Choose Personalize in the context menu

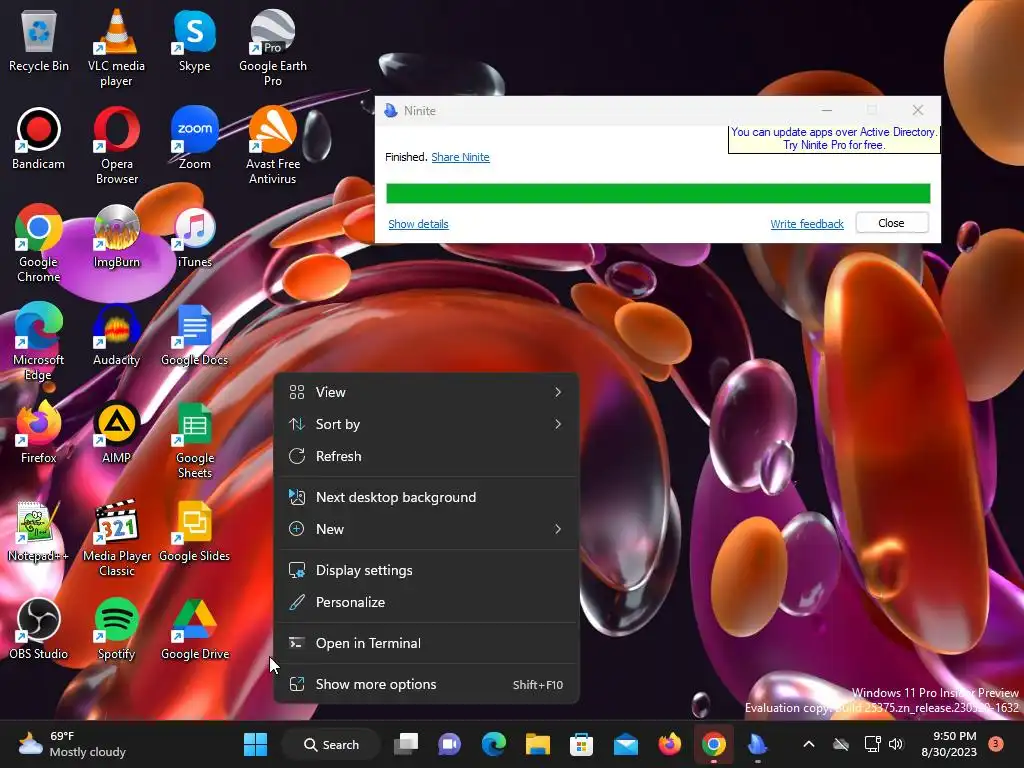point(426,602)
